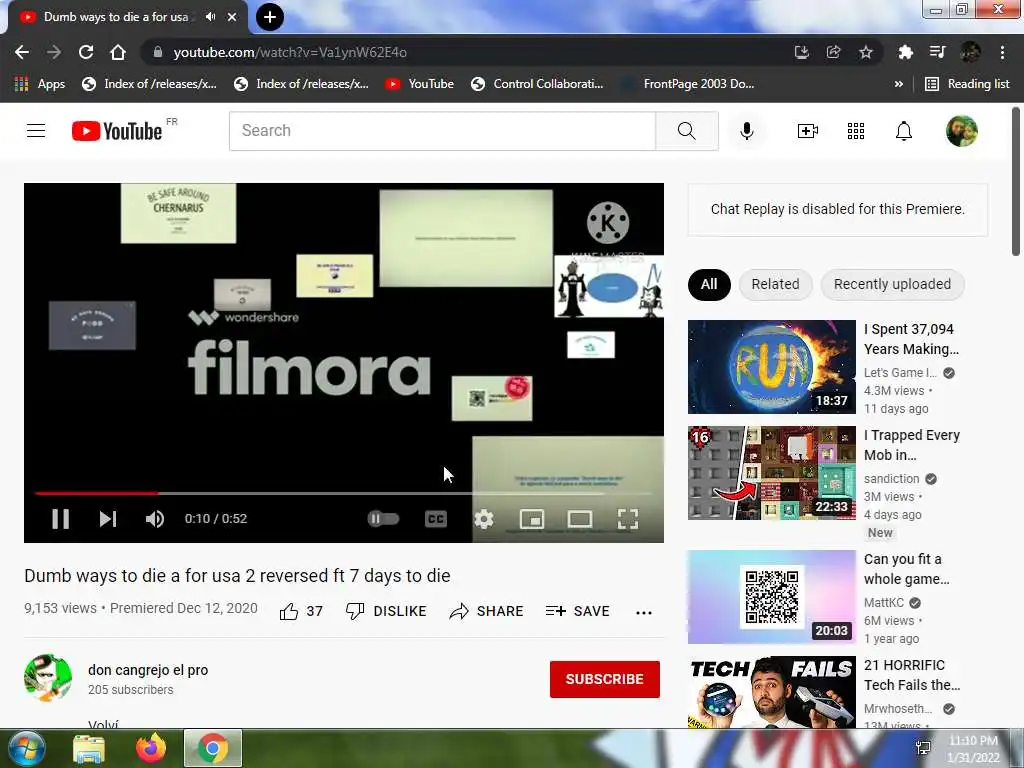The image size is (1024, 768).
Task: Open title 21 HORRIFIC Tech Fails
Action: click(912, 675)
